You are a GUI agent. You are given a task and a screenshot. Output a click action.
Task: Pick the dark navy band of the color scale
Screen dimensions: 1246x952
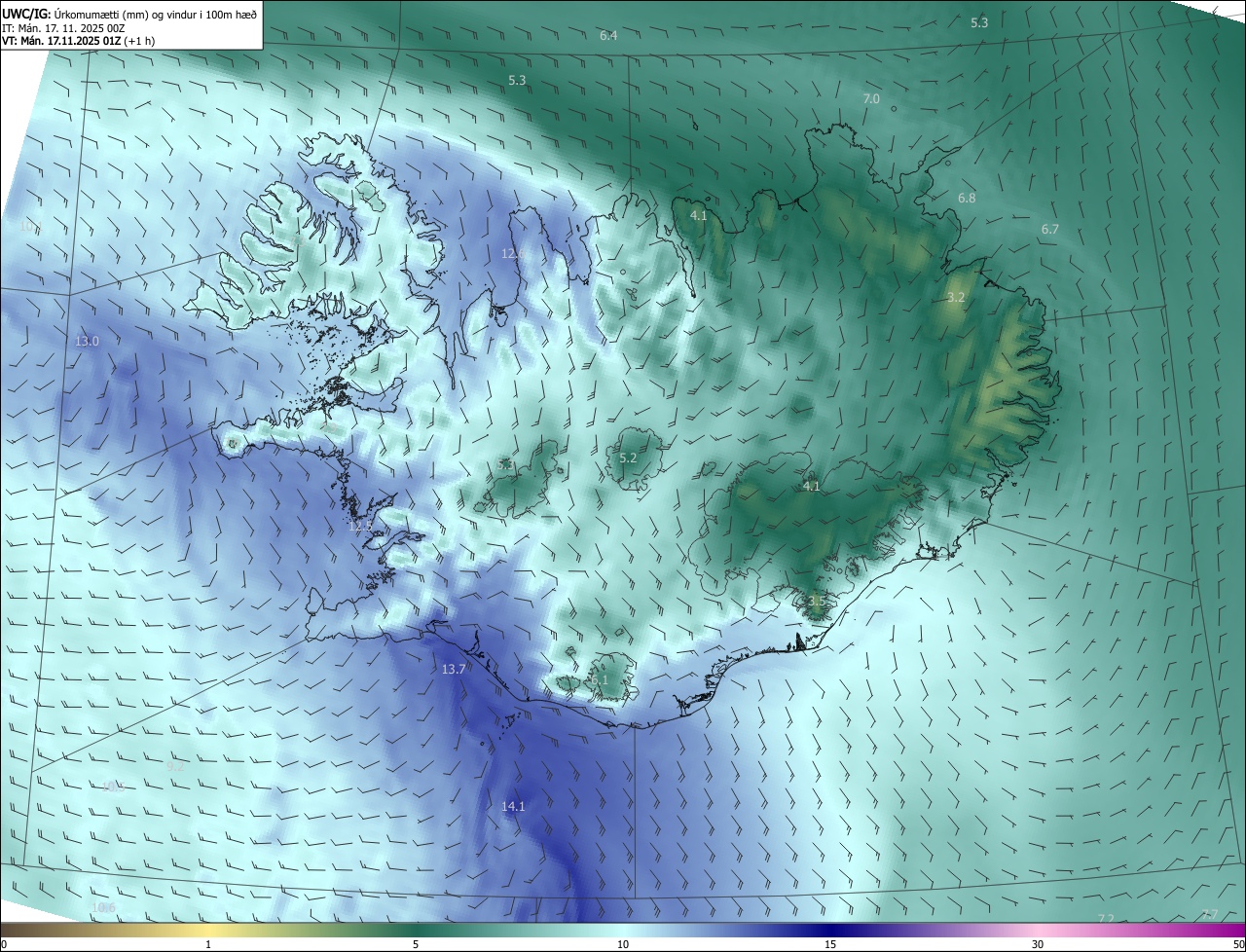830,930
